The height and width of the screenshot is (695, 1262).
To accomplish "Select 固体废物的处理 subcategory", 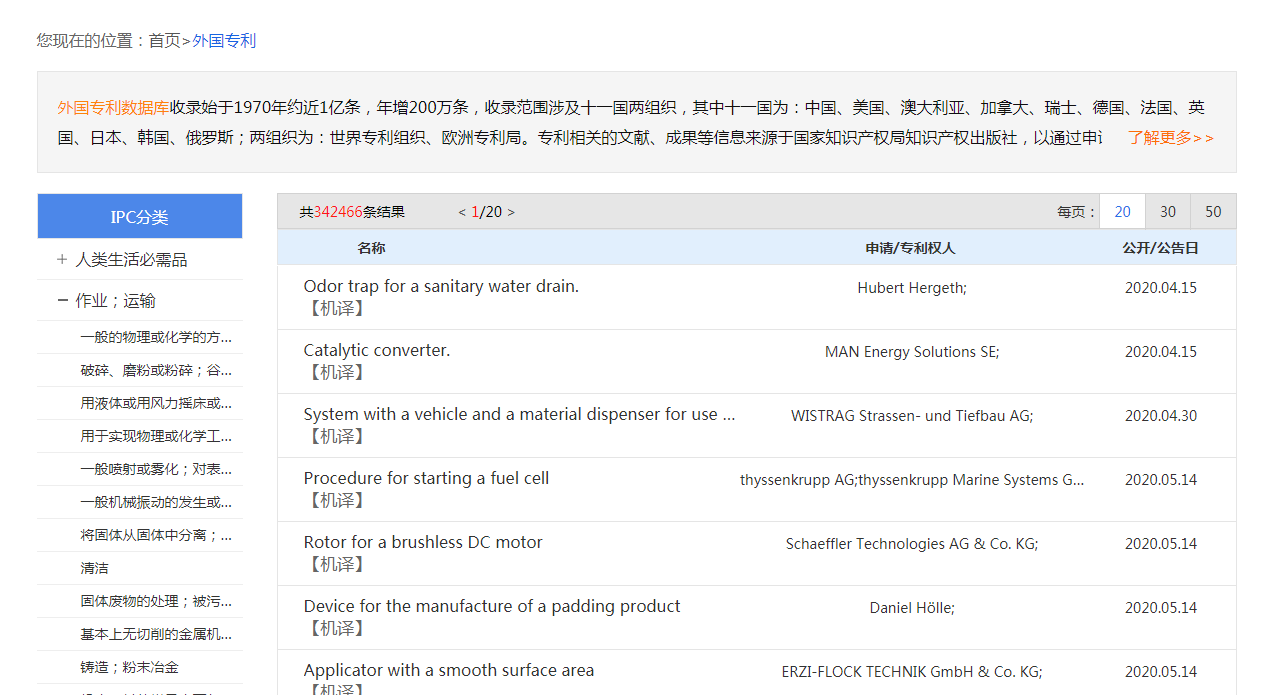I will pyautogui.click(x=156, y=601).
